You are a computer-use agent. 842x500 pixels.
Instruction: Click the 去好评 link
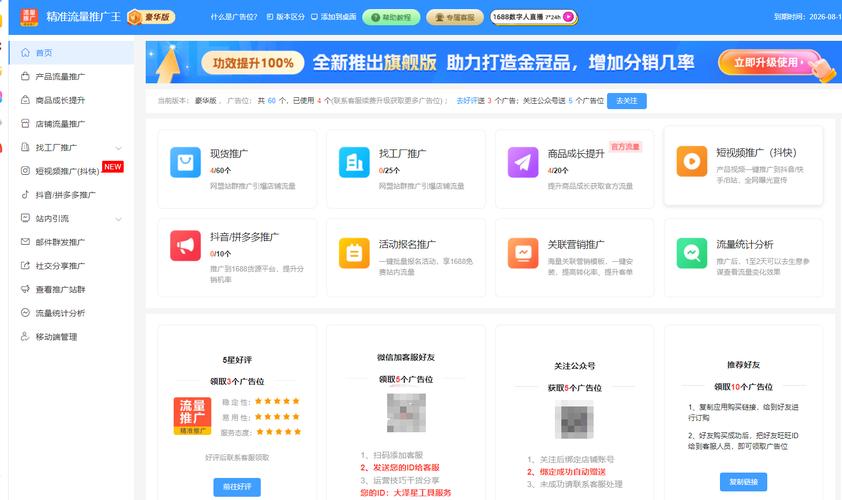coord(467,100)
